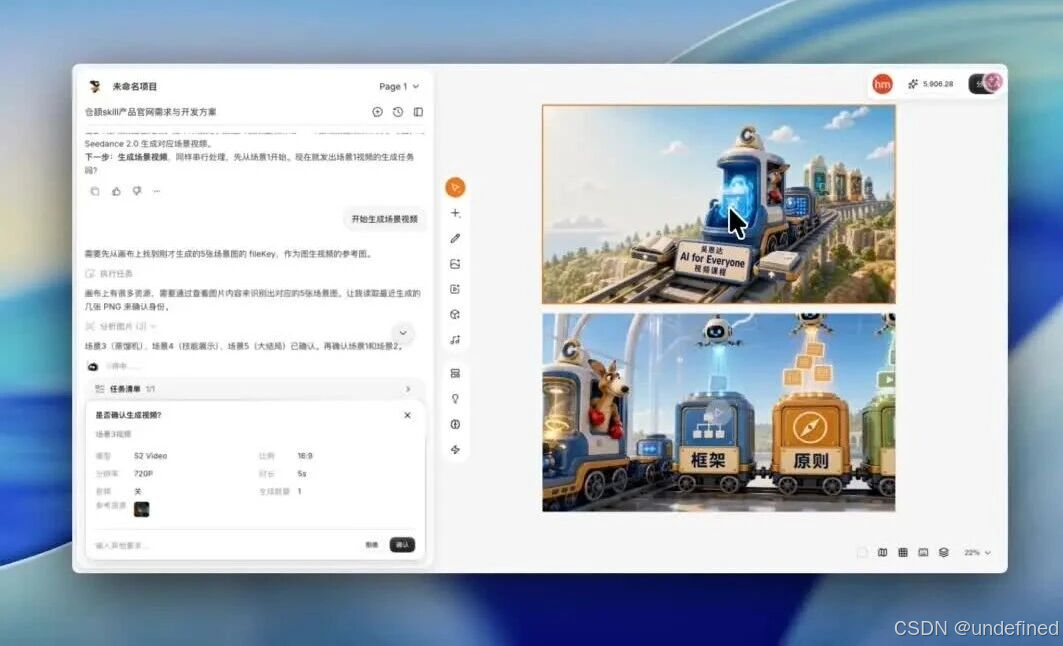
Task: Select the video generation tool icon
Action: click(456, 289)
